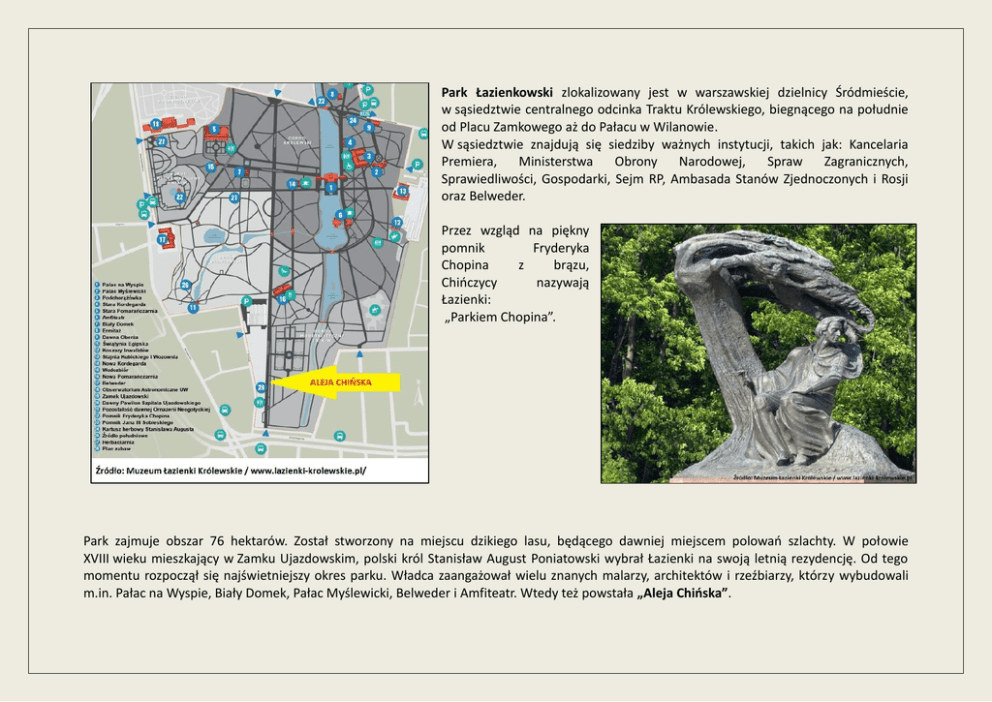Image resolution: width=992 pixels, height=702 pixels.
Task: Click the Chopin monument photo
Action: pyautogui.click(x=758, y=353)
